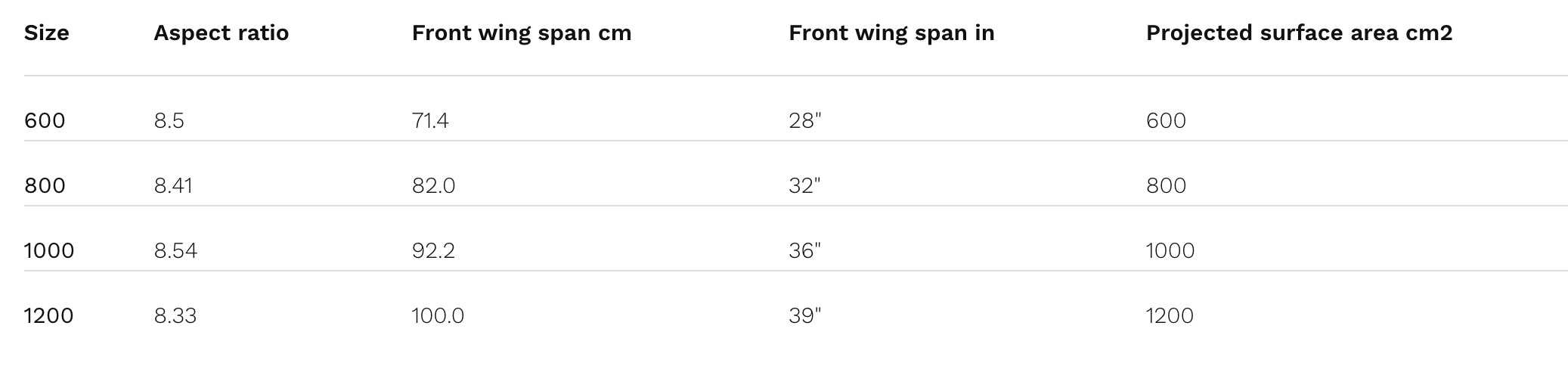The width and height of the screenshot is (1568, 369).
Task: Select the size 600 row label
Action: 45,120
